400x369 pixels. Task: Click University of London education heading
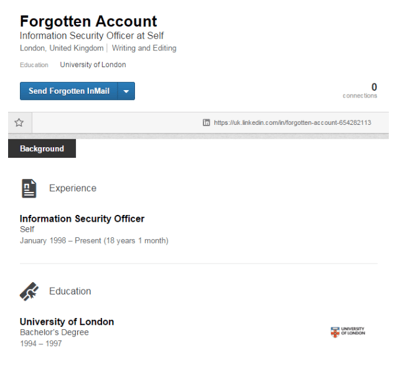(67, 322)
